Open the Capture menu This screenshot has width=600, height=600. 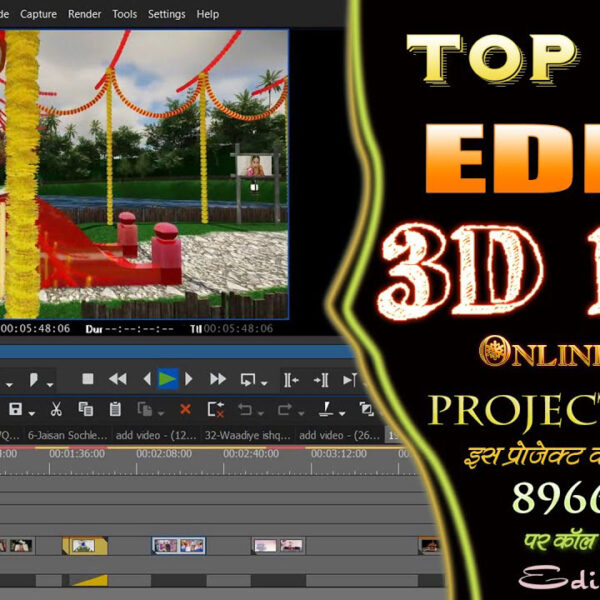coord(38,14)
